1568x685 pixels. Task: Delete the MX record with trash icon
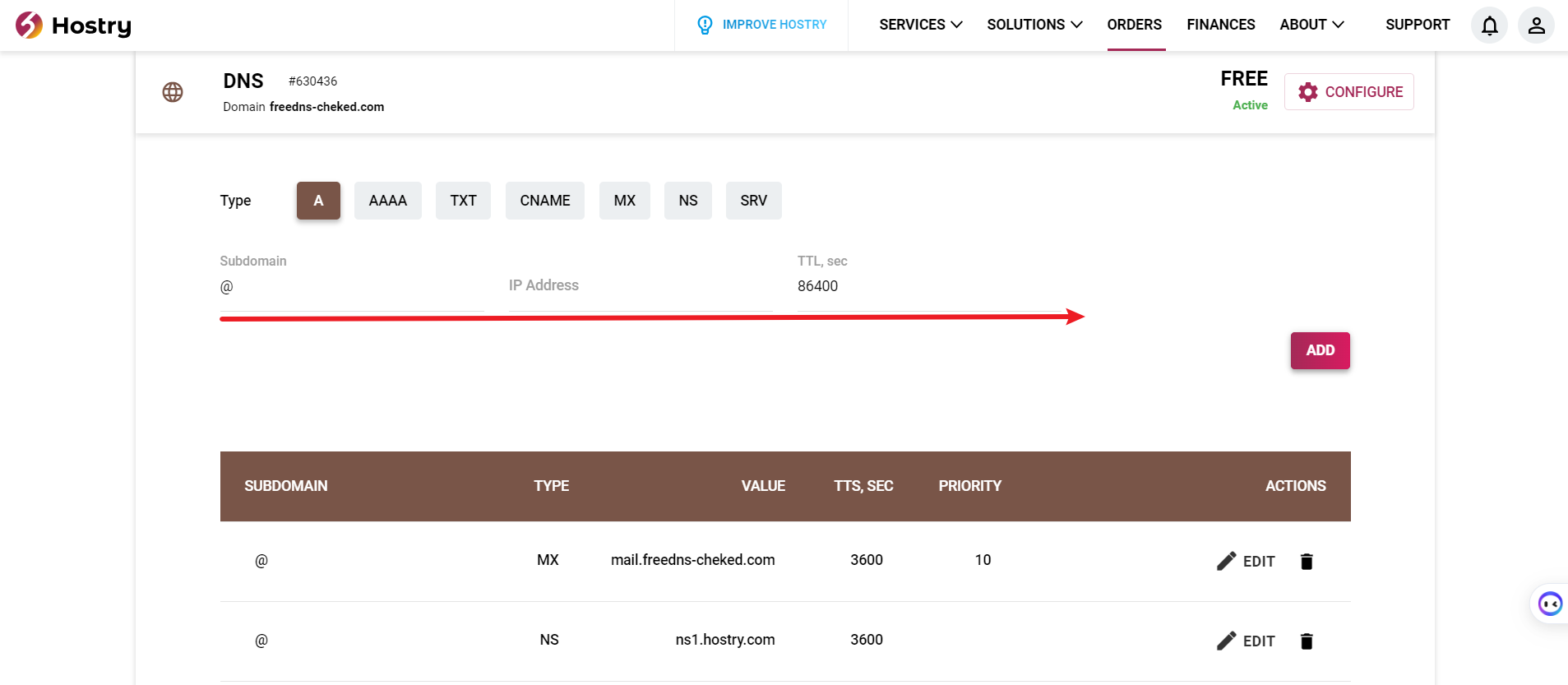tap(1307, 561)
